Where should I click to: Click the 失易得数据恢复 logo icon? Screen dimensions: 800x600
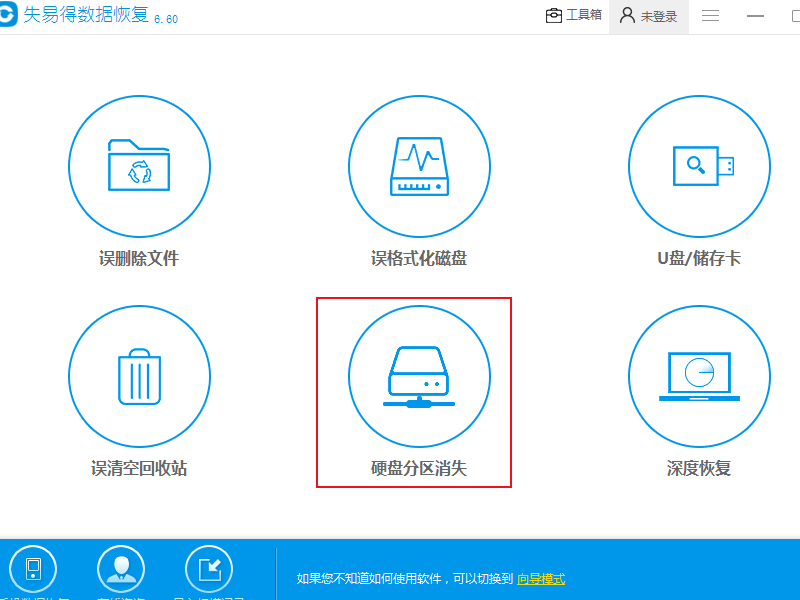[7, 14]
